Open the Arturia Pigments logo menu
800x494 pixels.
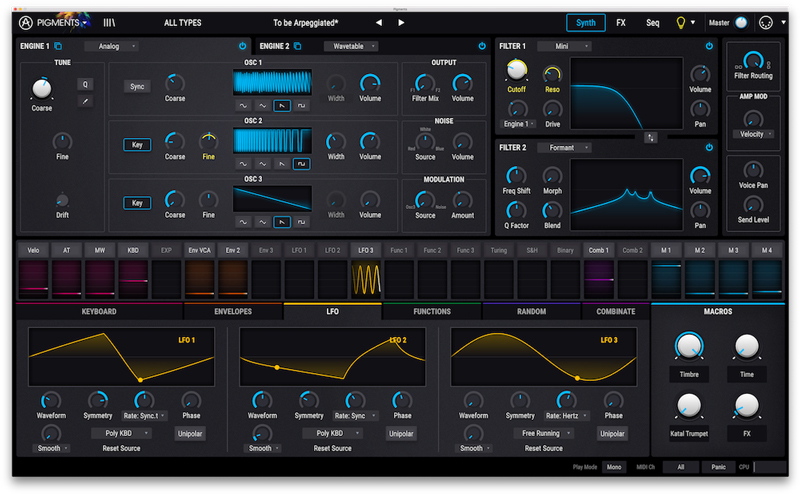tap(54, 22)
